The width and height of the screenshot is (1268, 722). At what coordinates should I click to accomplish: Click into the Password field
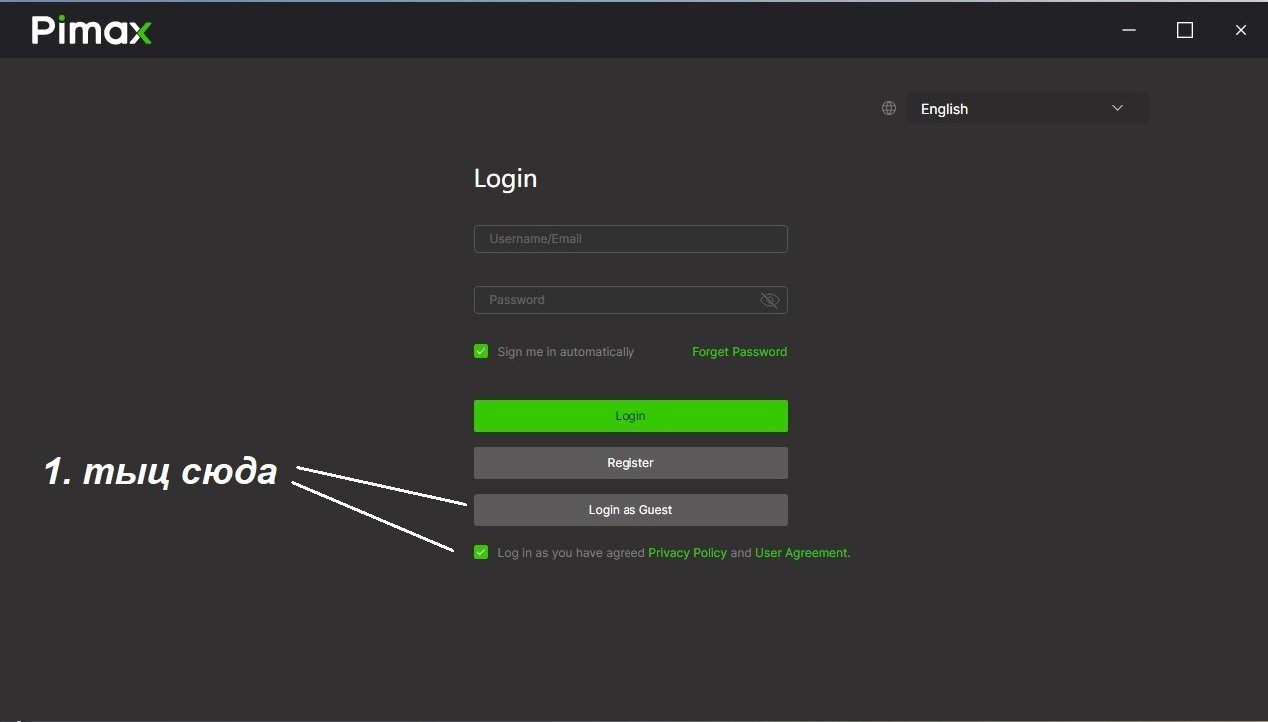click(615, 300)
